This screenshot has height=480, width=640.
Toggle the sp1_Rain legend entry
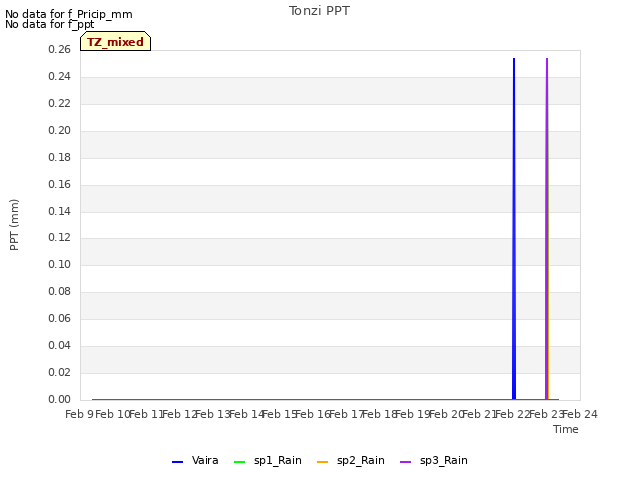268,460
